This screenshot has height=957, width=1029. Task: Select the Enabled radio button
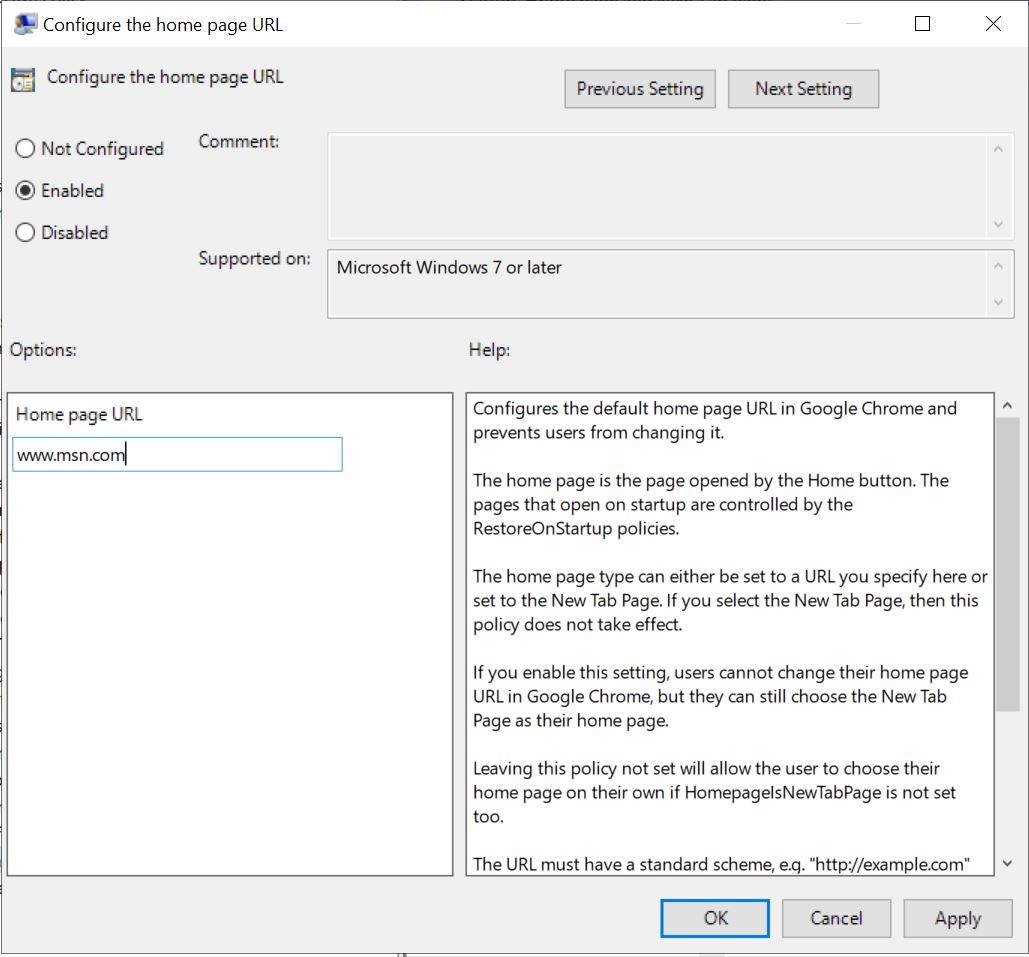pyautogui.click(x=26, y=191)
